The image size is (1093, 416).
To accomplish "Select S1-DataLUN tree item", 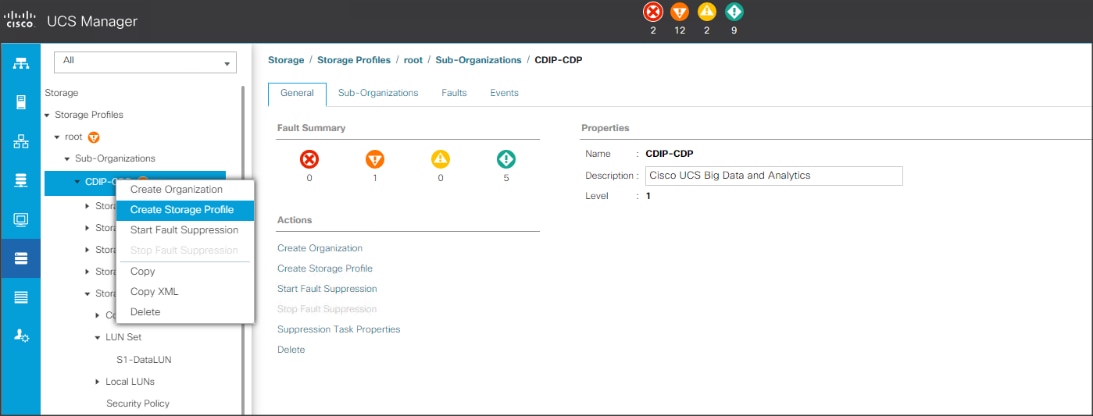I will tap(144, 360).
